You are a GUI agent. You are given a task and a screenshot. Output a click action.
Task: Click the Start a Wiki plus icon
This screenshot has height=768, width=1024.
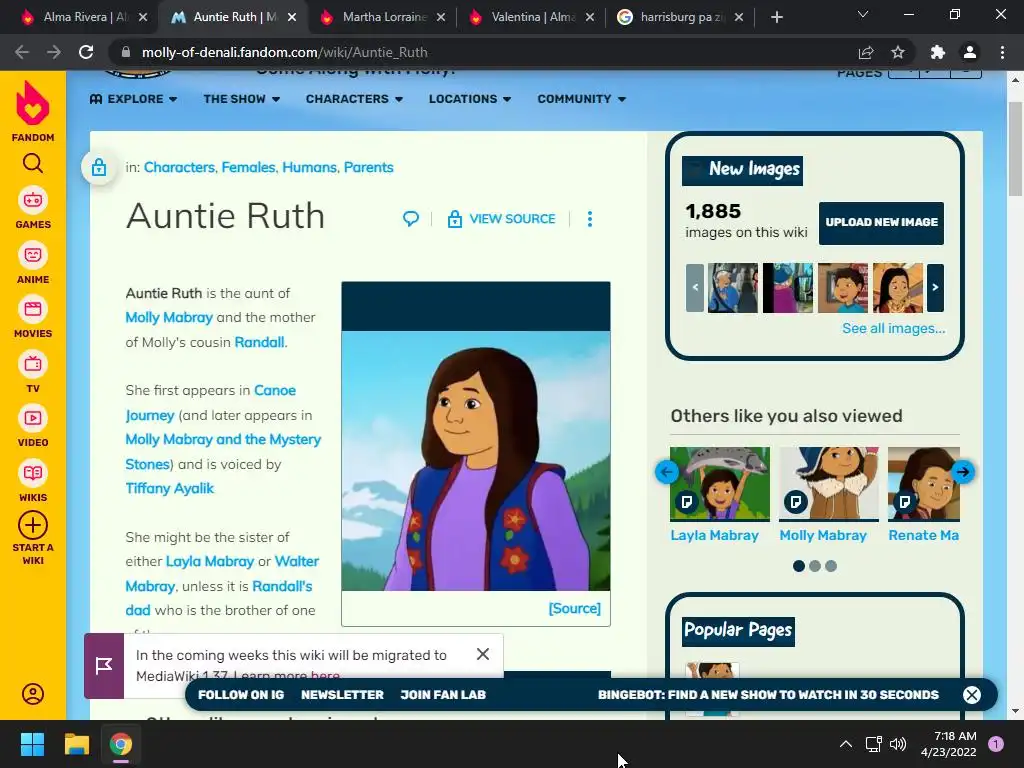point(33,525)
